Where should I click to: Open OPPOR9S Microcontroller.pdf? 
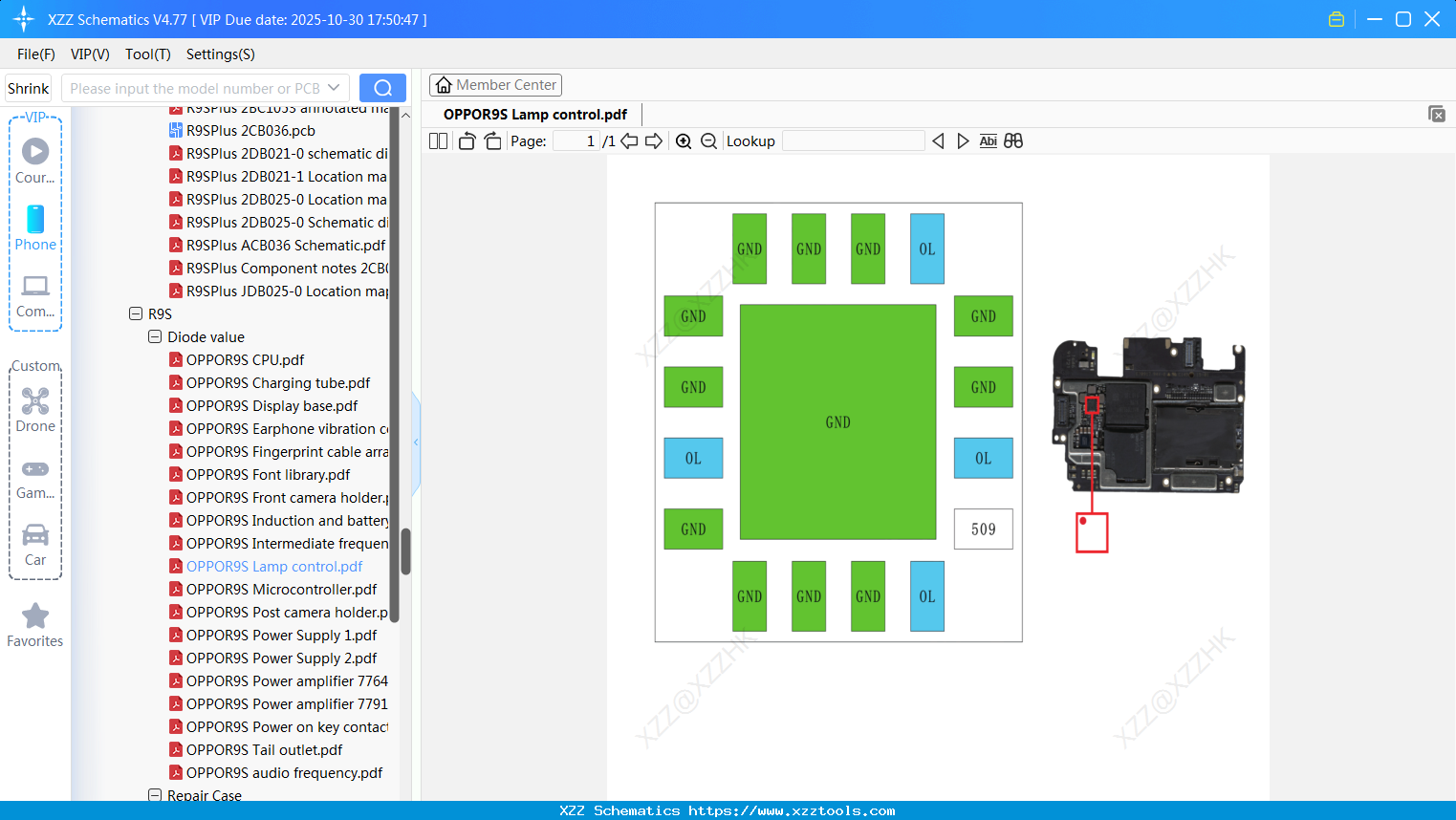[x=272, y=590]
